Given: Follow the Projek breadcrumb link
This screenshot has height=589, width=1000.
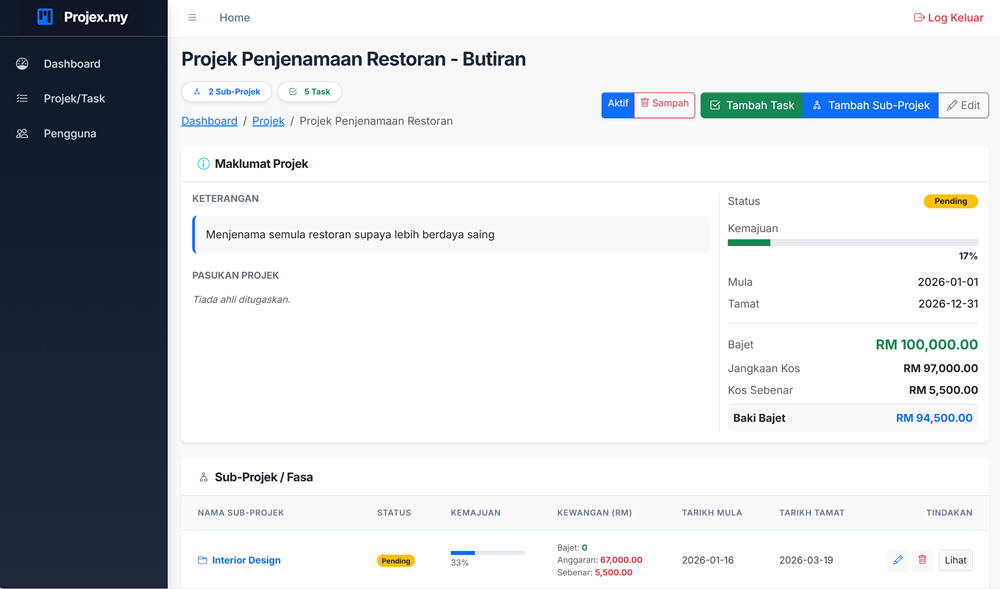Looking at the screenshot, I should (268, 121).
